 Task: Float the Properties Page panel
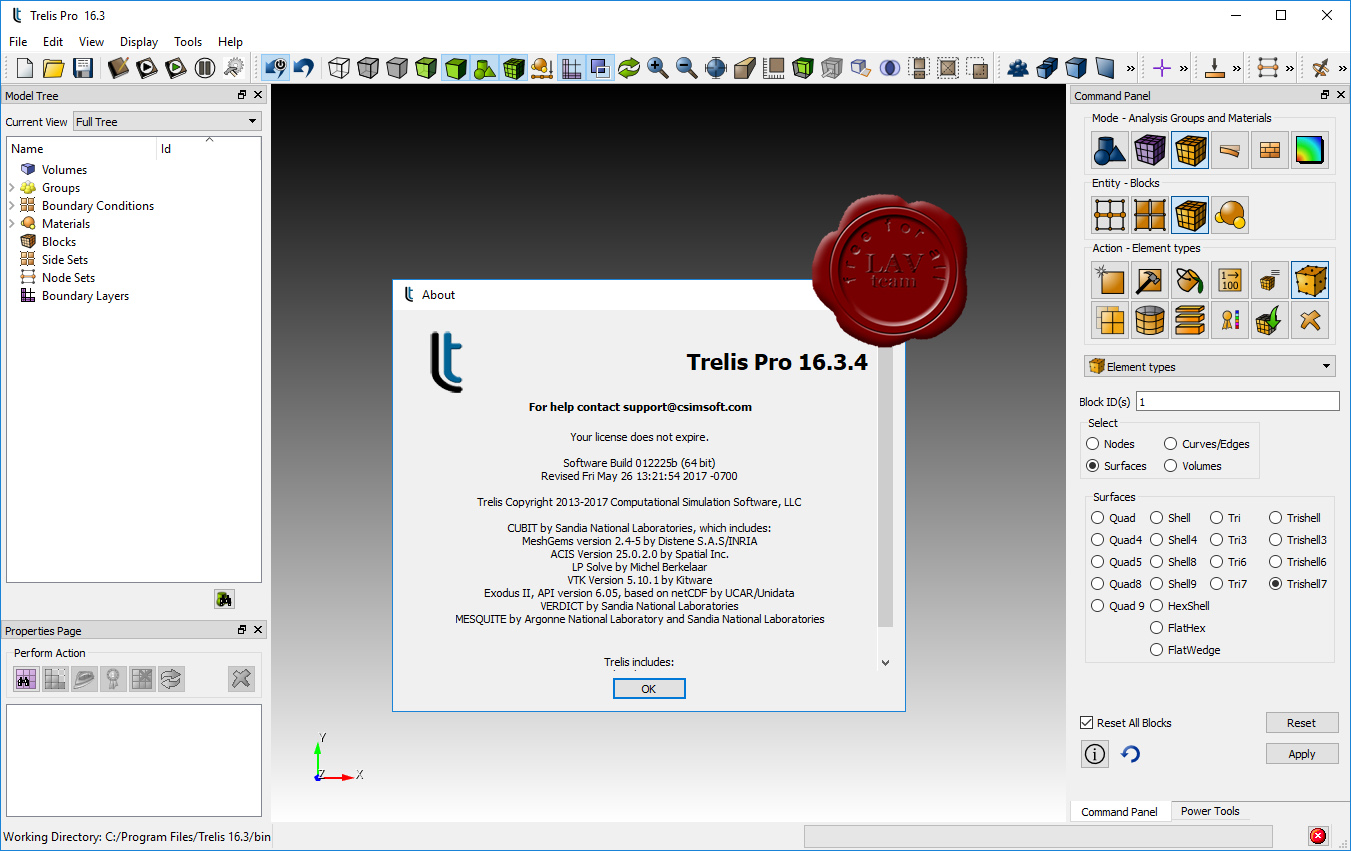(x=242, y=630)
